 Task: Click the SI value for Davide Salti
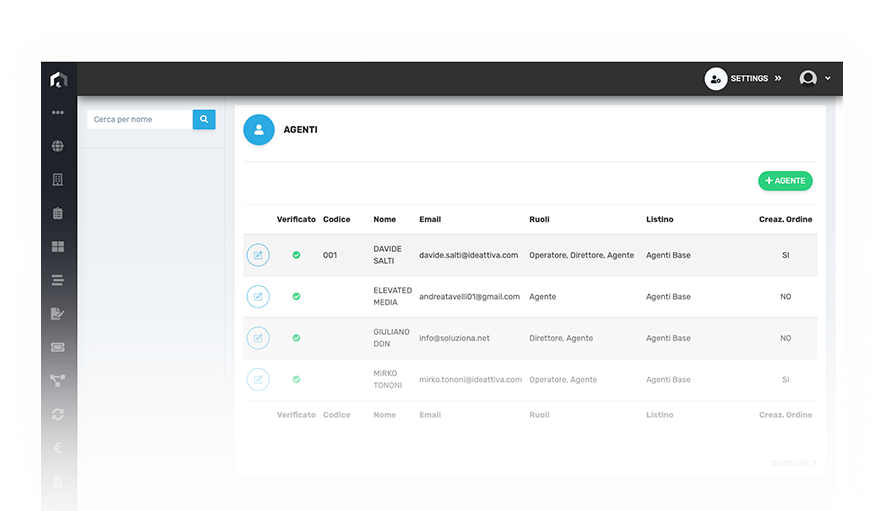point(785,256)
